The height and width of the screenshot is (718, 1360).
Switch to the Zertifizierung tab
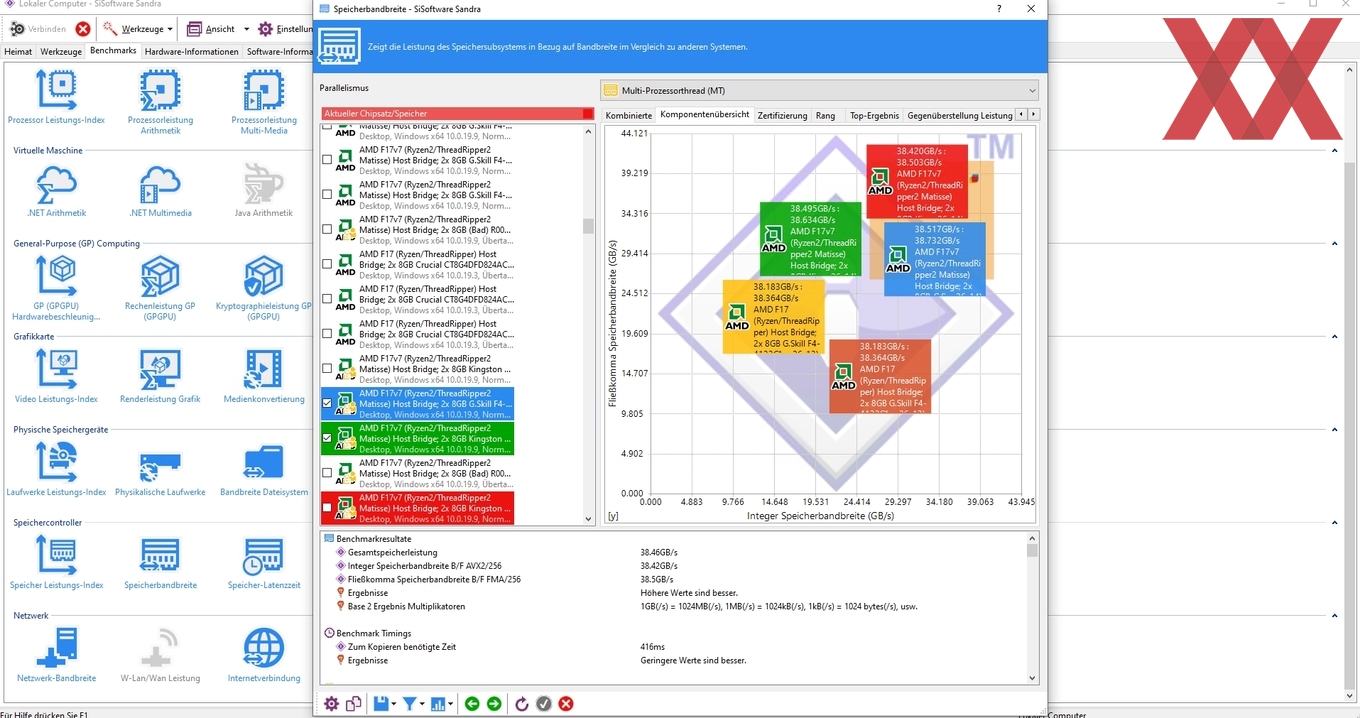click(782, 115)
